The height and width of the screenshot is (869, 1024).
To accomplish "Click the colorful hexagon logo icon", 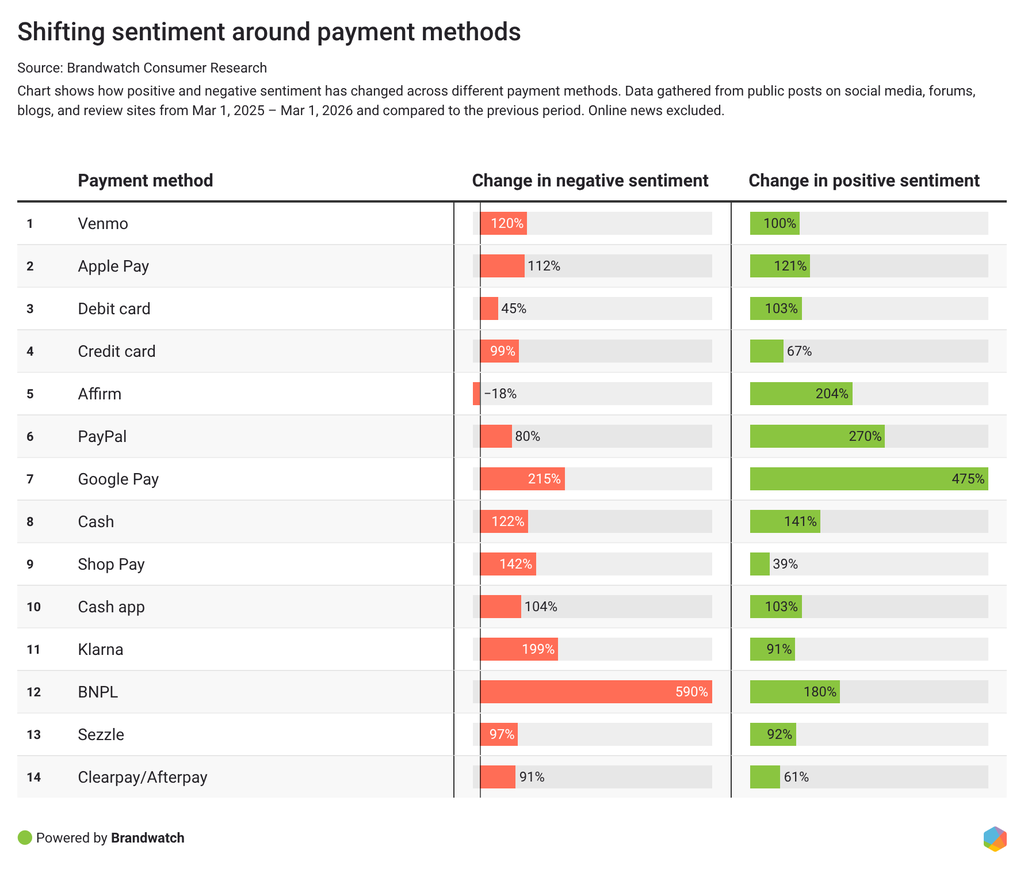I will [994, 839].
